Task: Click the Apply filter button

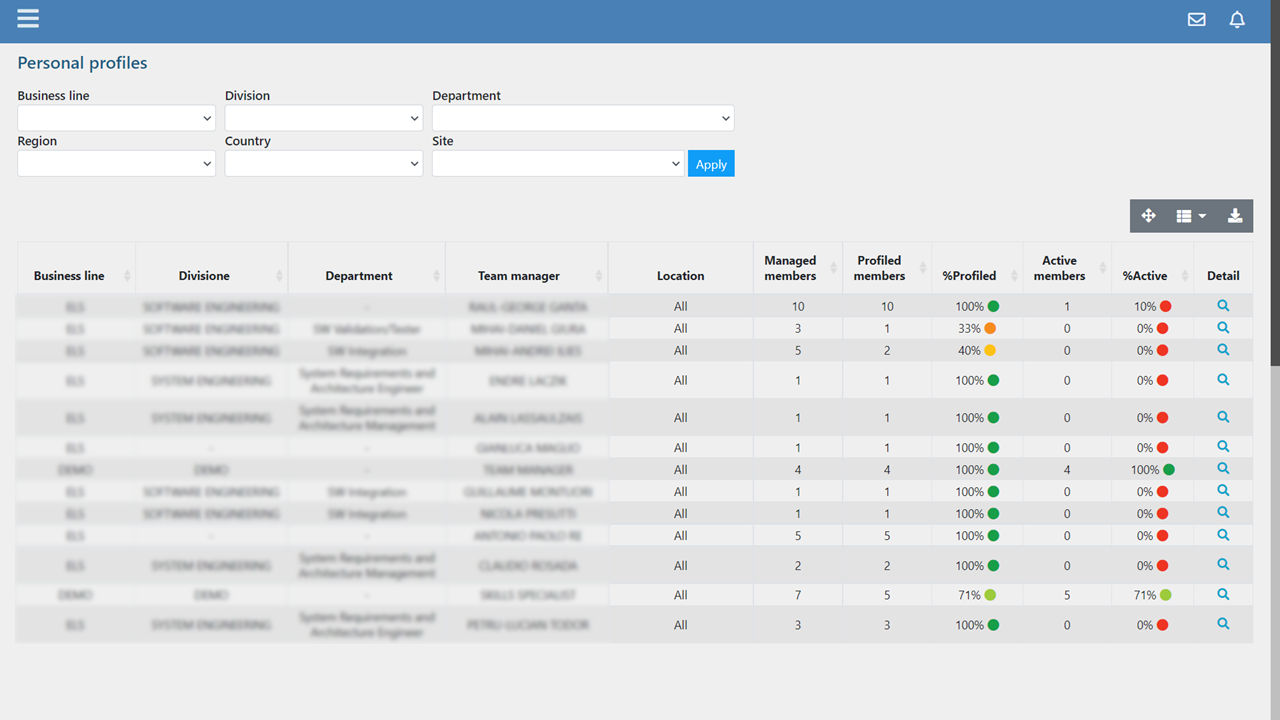Action: pyautogui.click(x=711, y=164)
